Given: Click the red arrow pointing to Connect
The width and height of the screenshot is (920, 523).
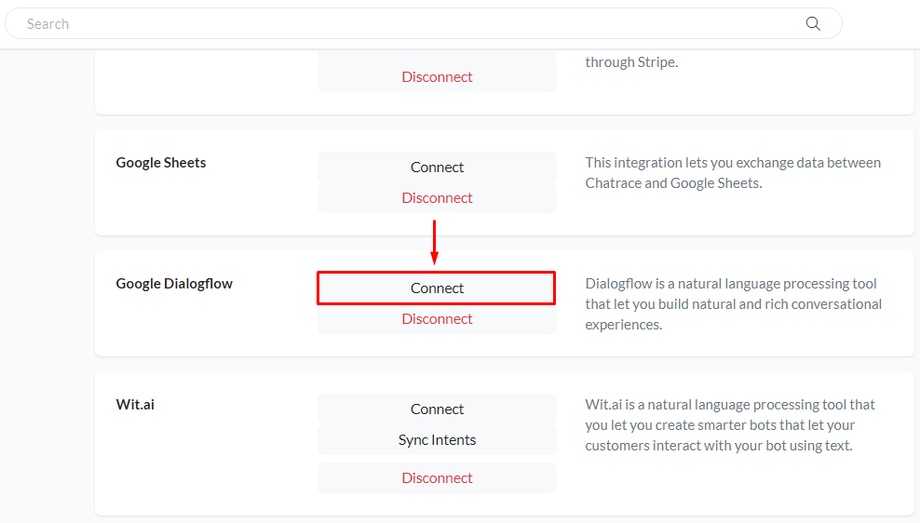Looking at the screenshot, I should 434,245.
